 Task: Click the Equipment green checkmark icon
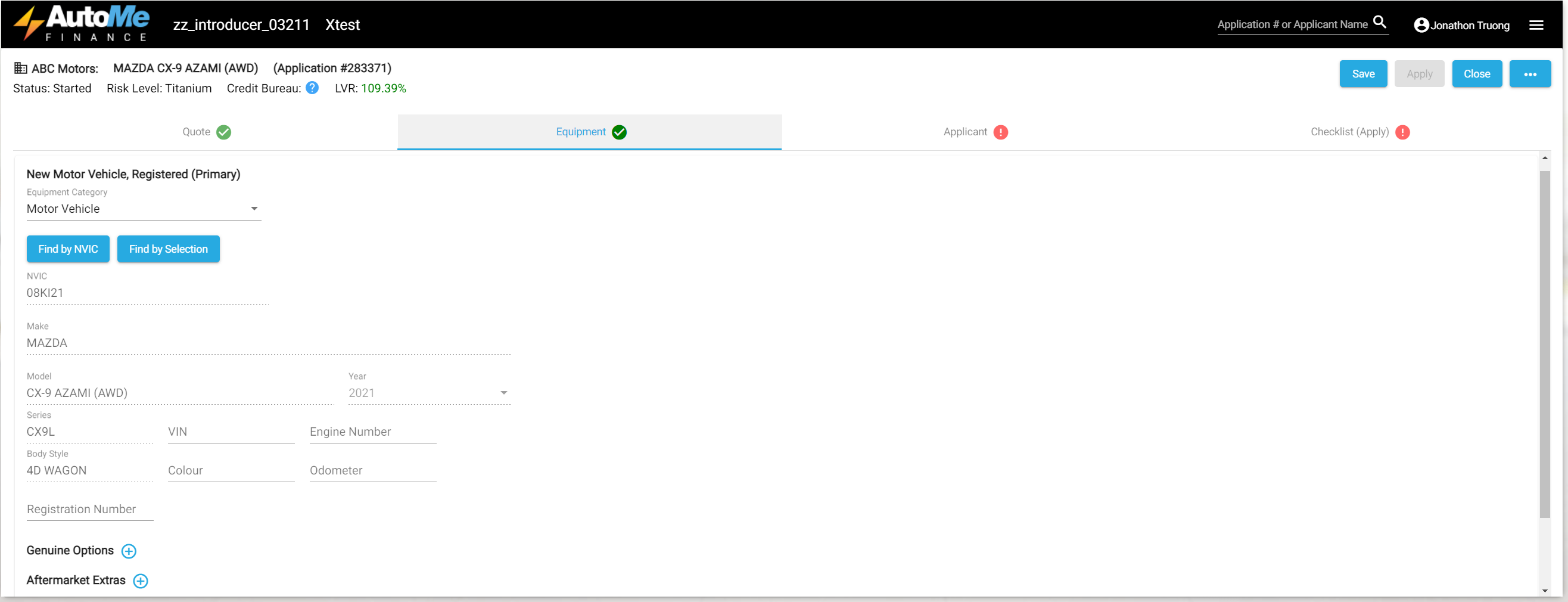tap(619, 132)
